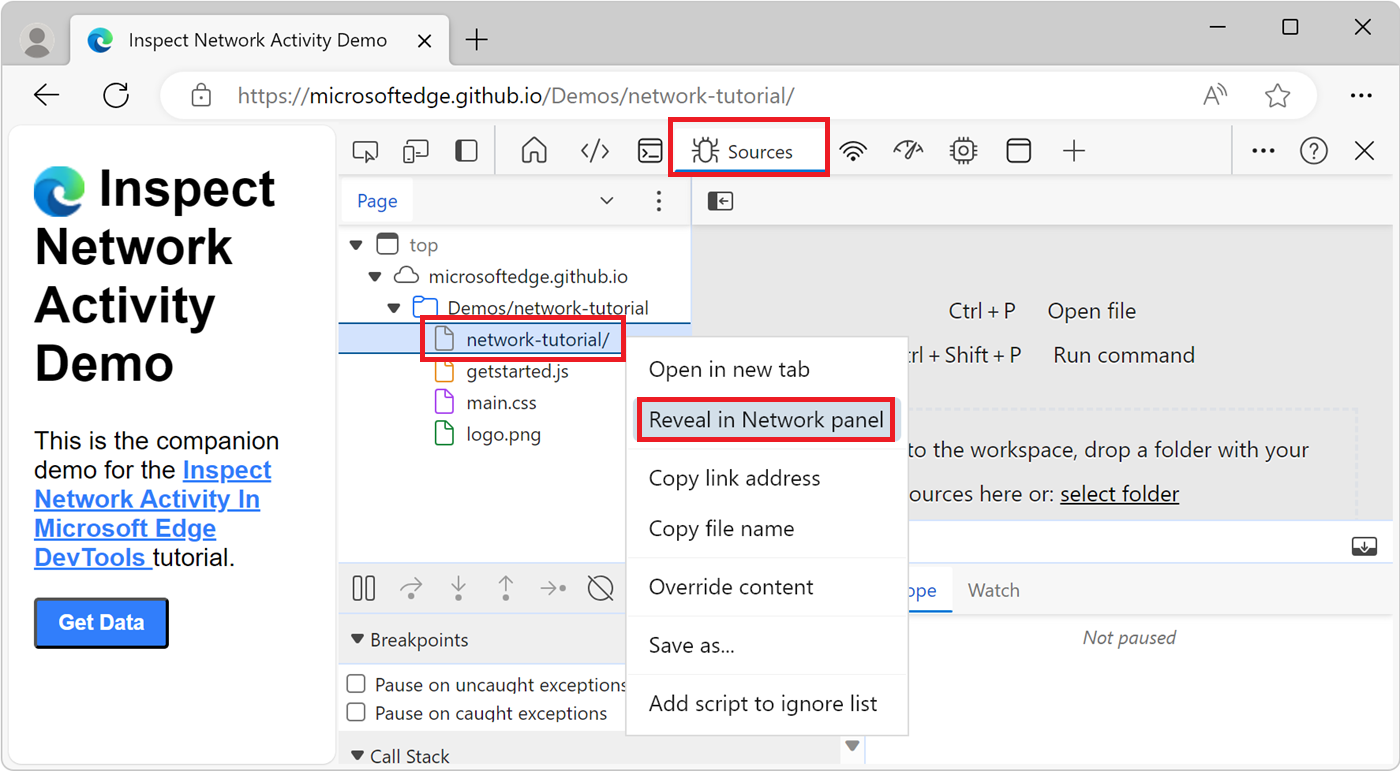
Task: Collapse the Demos/network-tutorial folder
Action: [393, 307]
